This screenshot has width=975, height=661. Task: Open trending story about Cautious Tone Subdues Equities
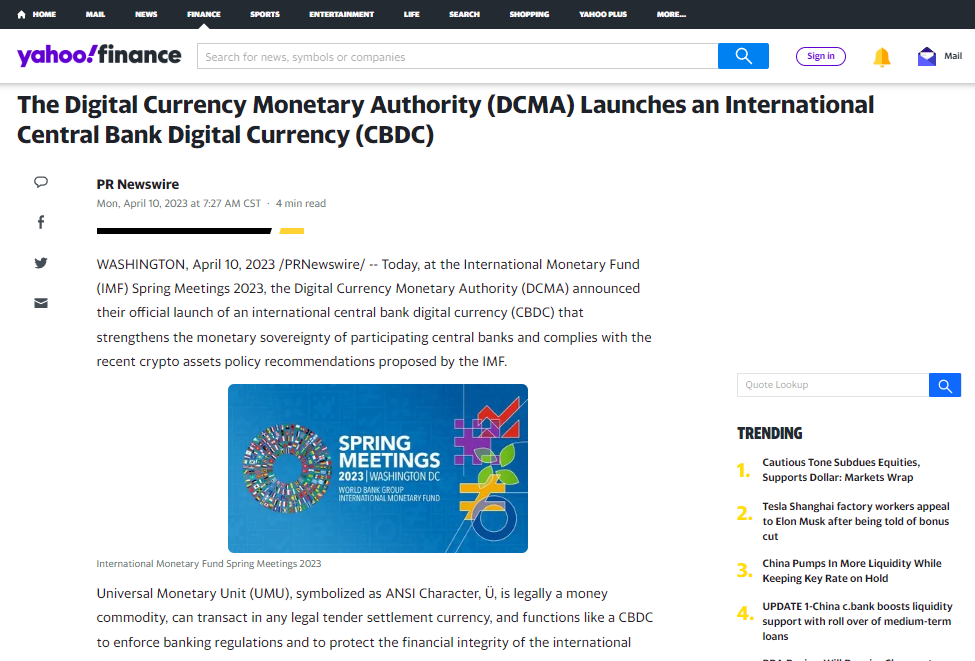tap(841, 470)
